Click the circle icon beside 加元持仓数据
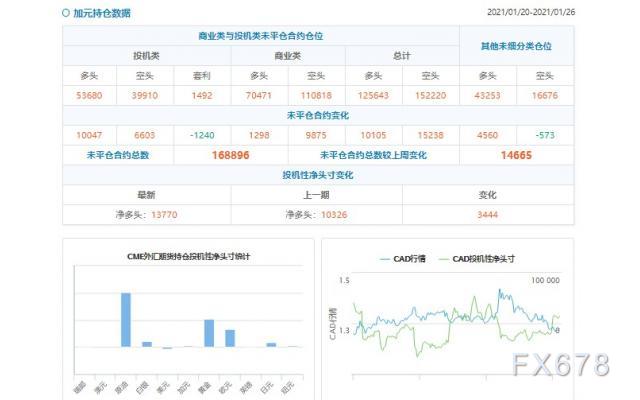The width and height of the screenshot is (640, 400). pyautogui.click(x=66, y=13)
